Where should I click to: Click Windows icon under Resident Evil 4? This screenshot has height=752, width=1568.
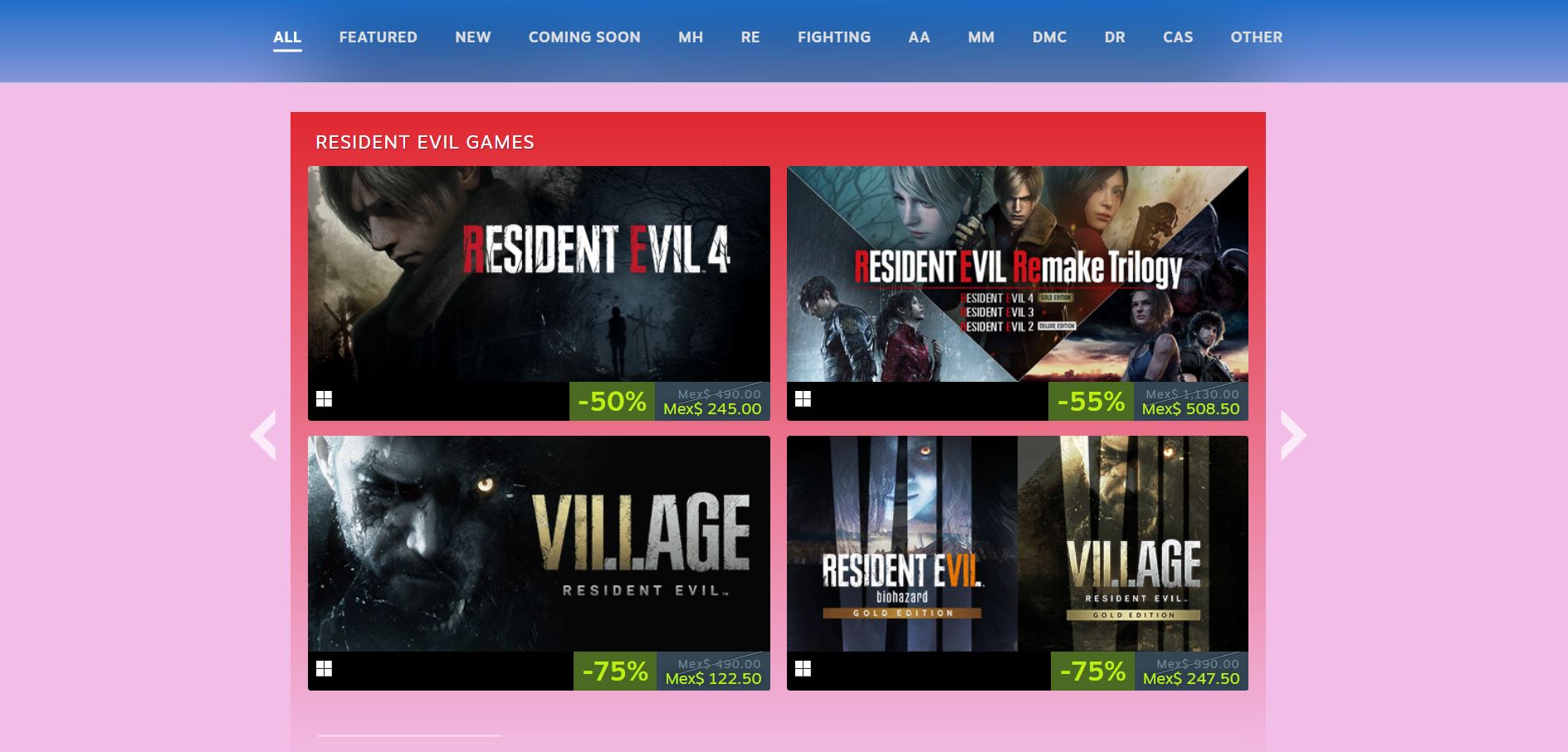325,399
